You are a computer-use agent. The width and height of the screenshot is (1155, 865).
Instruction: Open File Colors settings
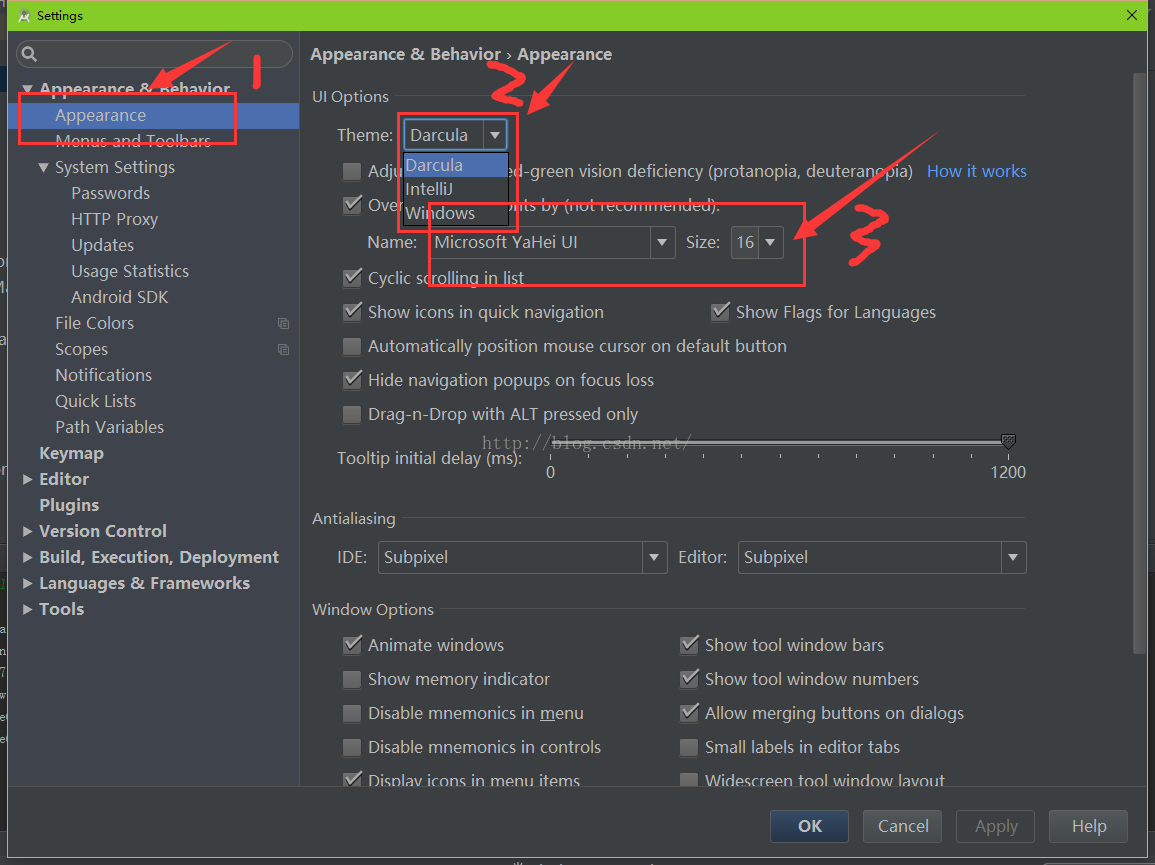[x=94, y=323]
